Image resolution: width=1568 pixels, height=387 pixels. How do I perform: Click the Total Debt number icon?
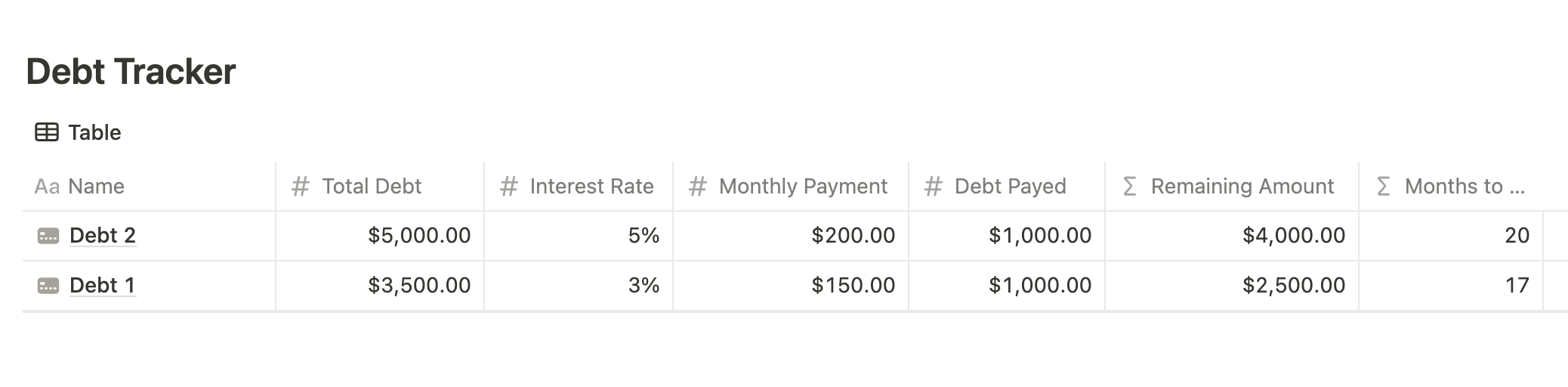coord(301,187)
